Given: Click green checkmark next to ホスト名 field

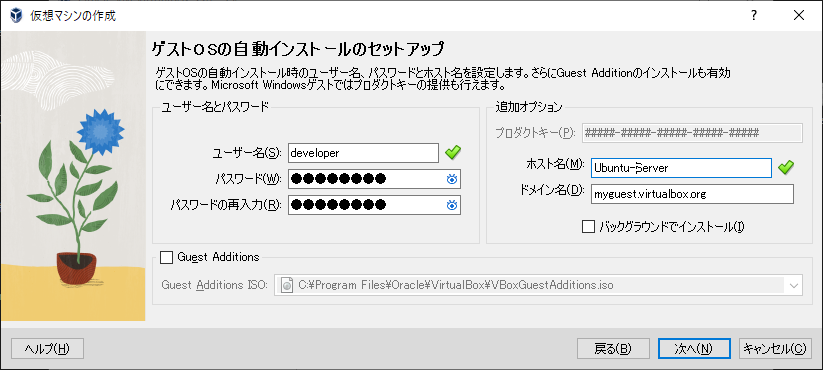Looking at the screenshot, I should 786,168.
